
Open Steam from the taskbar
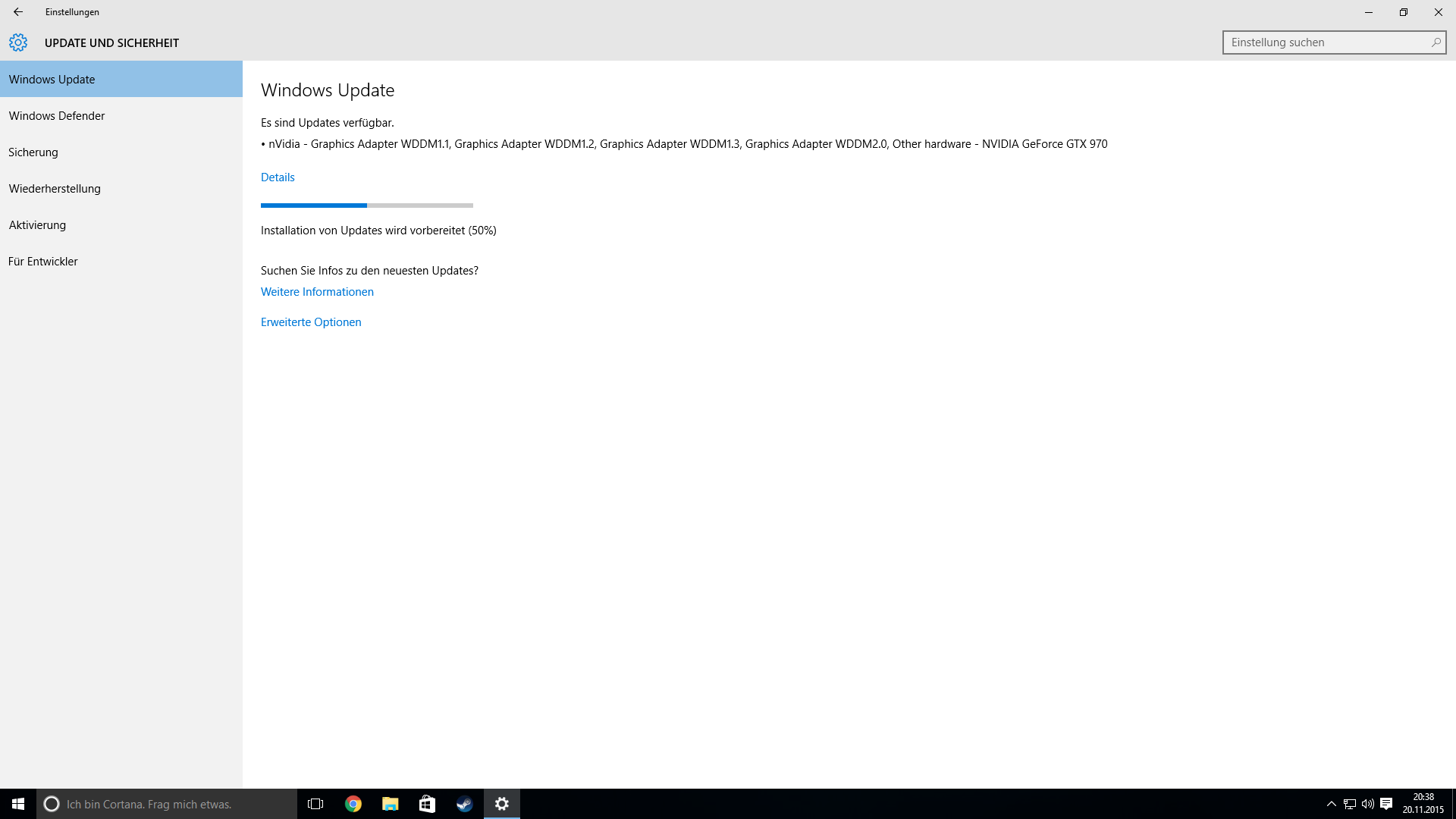click(x=465, y=804)
